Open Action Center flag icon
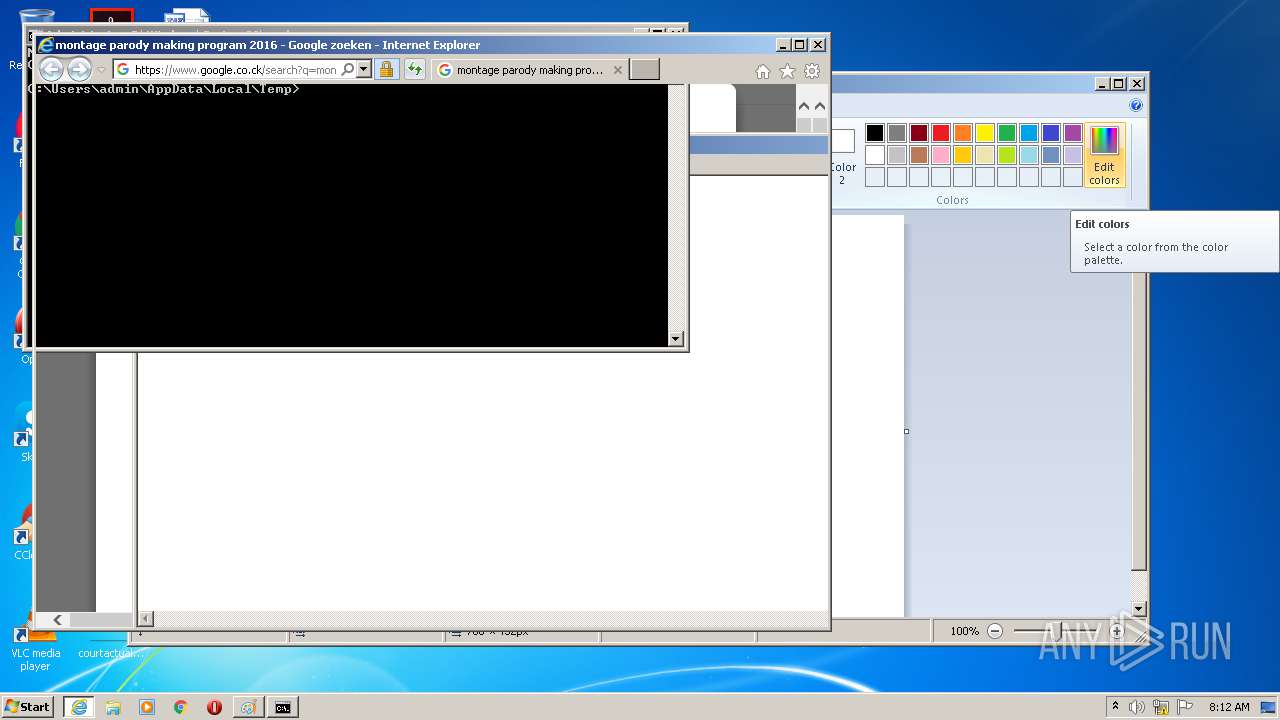The width and height of the screenshot is (1280, 720). 1185,707
